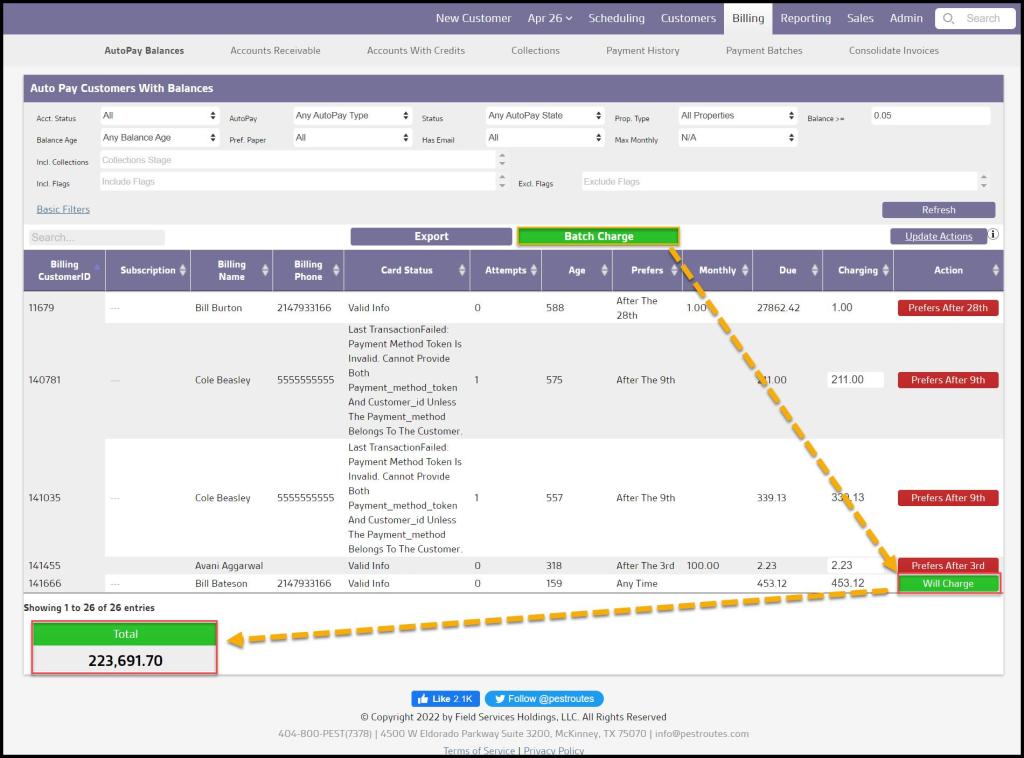Sort by Attempts column arrows
The image size is (1024, 758).
coord(534,271)
